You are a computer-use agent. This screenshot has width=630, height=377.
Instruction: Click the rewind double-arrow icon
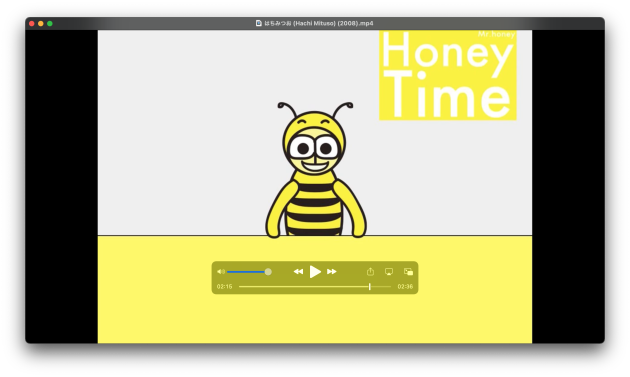[x=298, y=272]
